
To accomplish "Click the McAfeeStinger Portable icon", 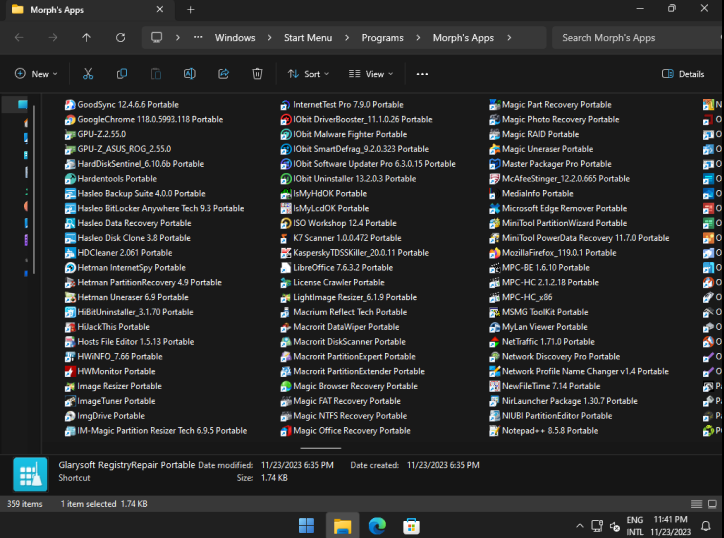I will point(494,179).
